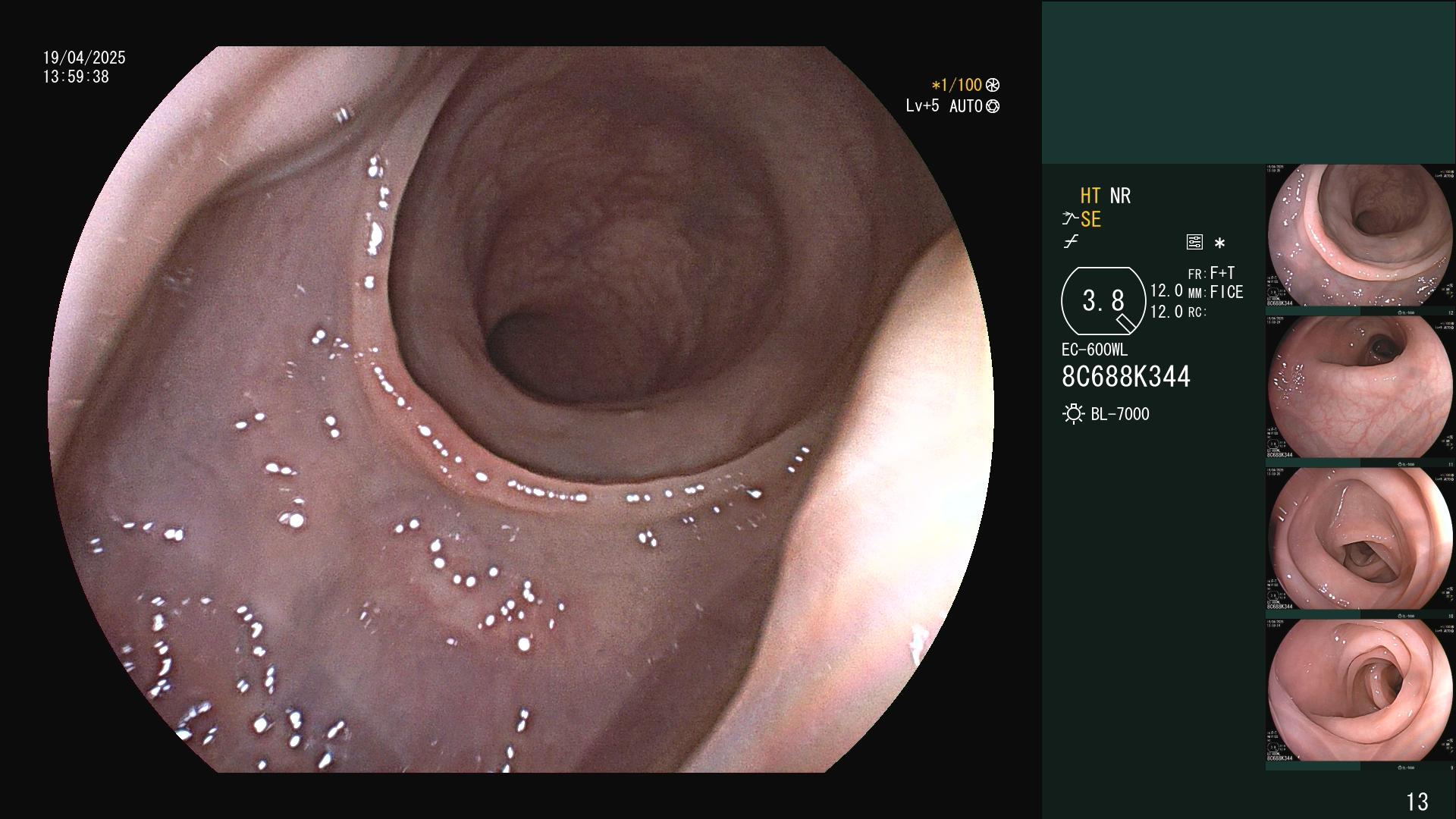Screen dimensions: 1456x819
Task: Click the *1/100 shutter speed text
Action: [x=956, y=85]
